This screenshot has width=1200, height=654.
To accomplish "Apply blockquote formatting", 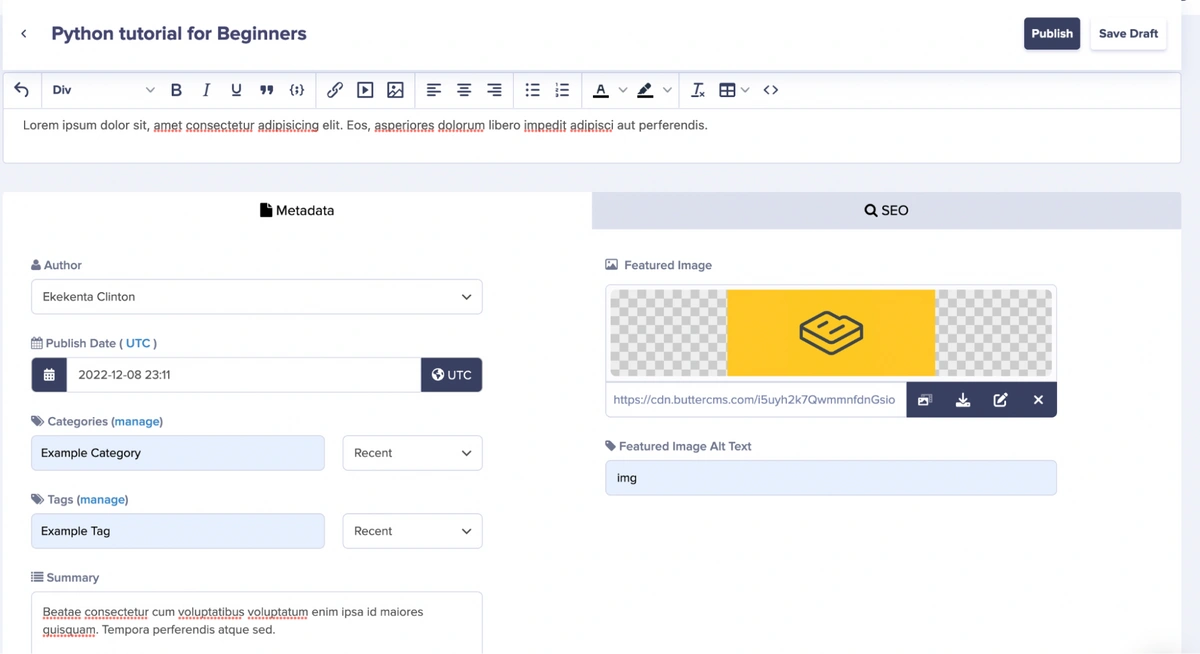I will coord(266,90).
